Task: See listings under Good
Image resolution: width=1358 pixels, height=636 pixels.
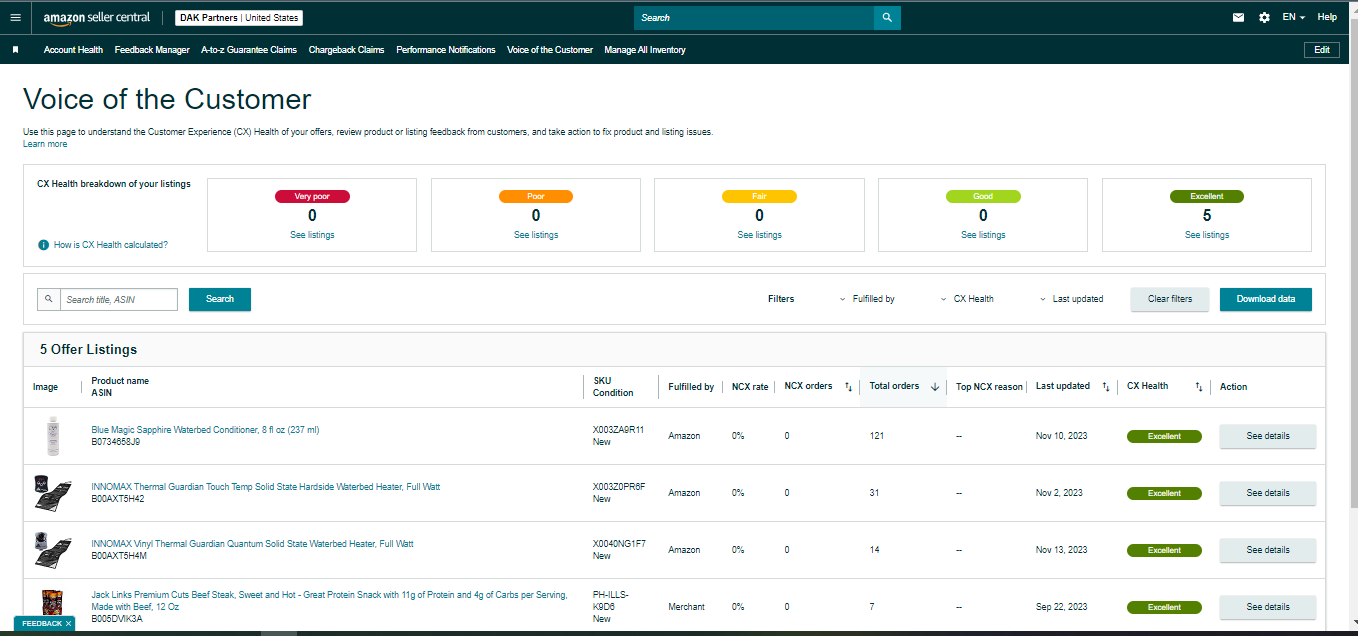Action: point(983,235)
